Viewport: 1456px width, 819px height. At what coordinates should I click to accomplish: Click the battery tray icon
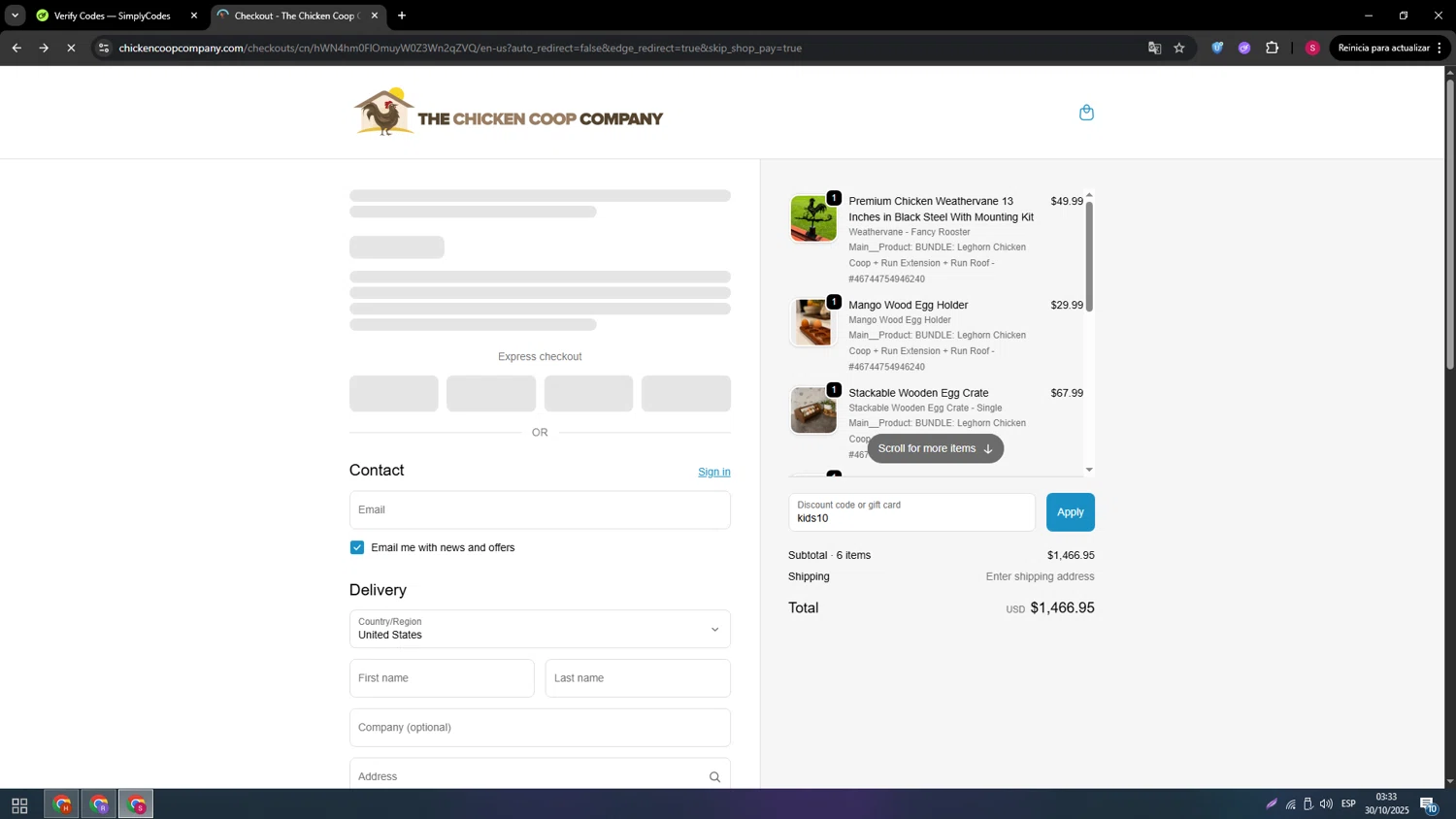(1308, 804)
